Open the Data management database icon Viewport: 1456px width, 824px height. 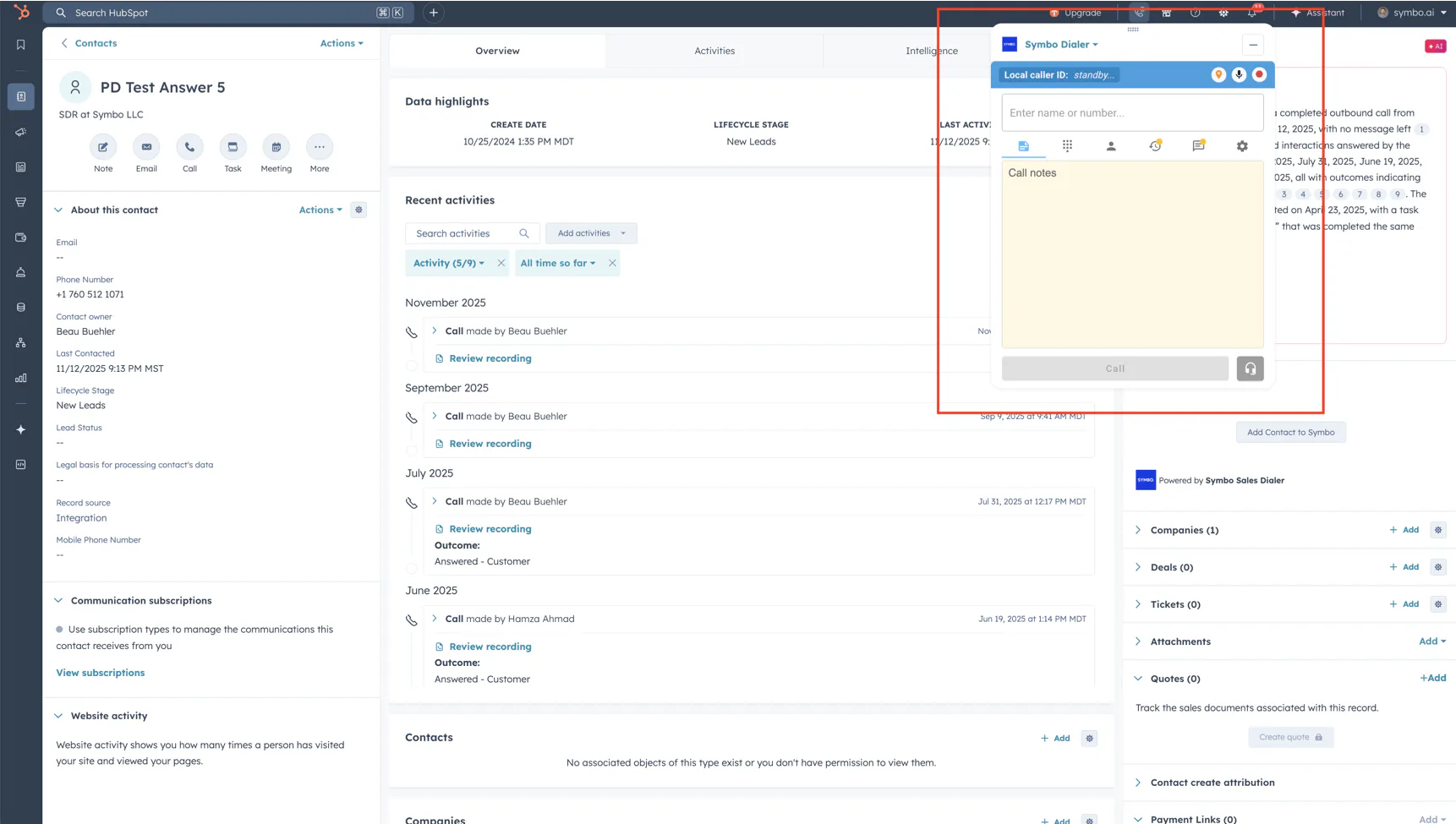pyautogui.click(x=21, y=308)
